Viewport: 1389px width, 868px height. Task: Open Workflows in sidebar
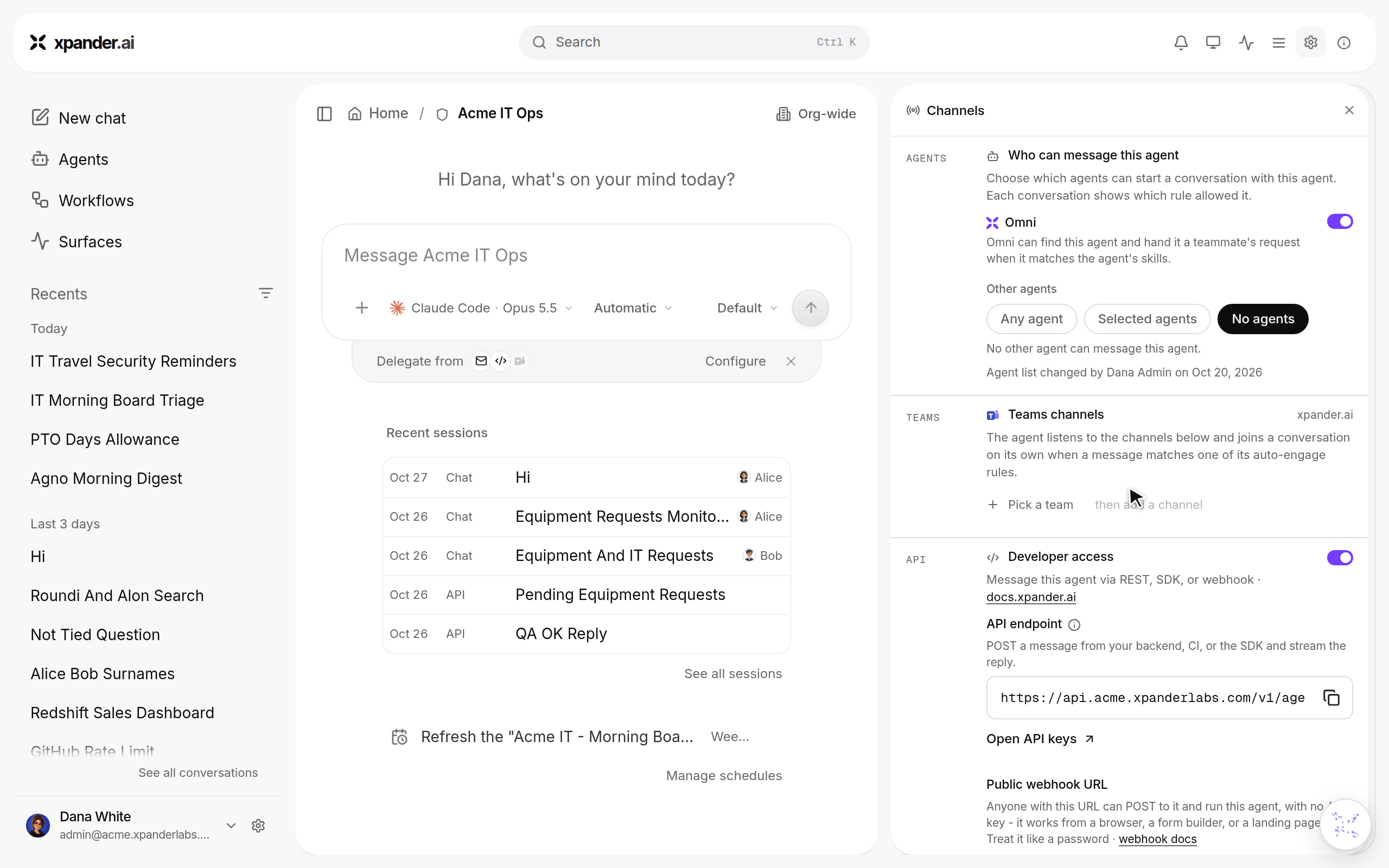[x=82, y=200]
